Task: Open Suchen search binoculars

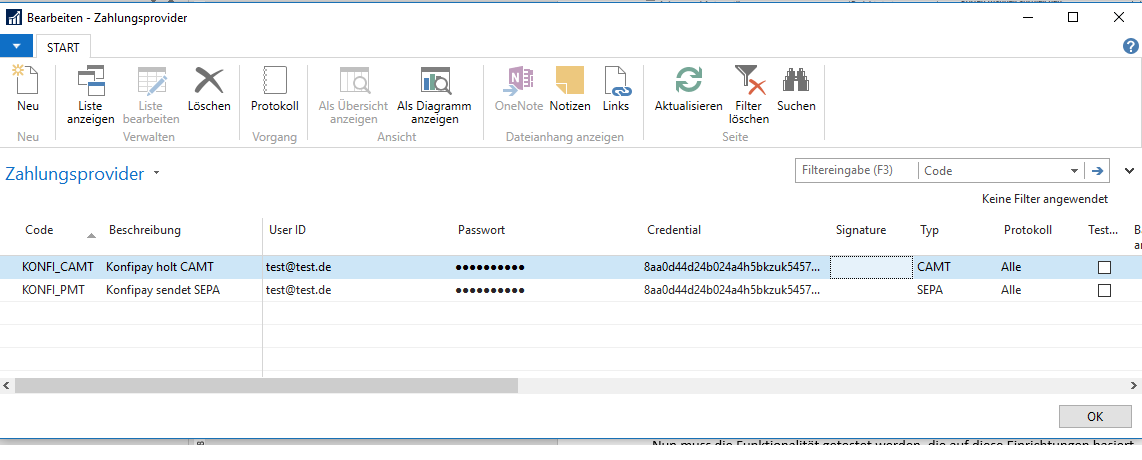Action: coord(796,90)
